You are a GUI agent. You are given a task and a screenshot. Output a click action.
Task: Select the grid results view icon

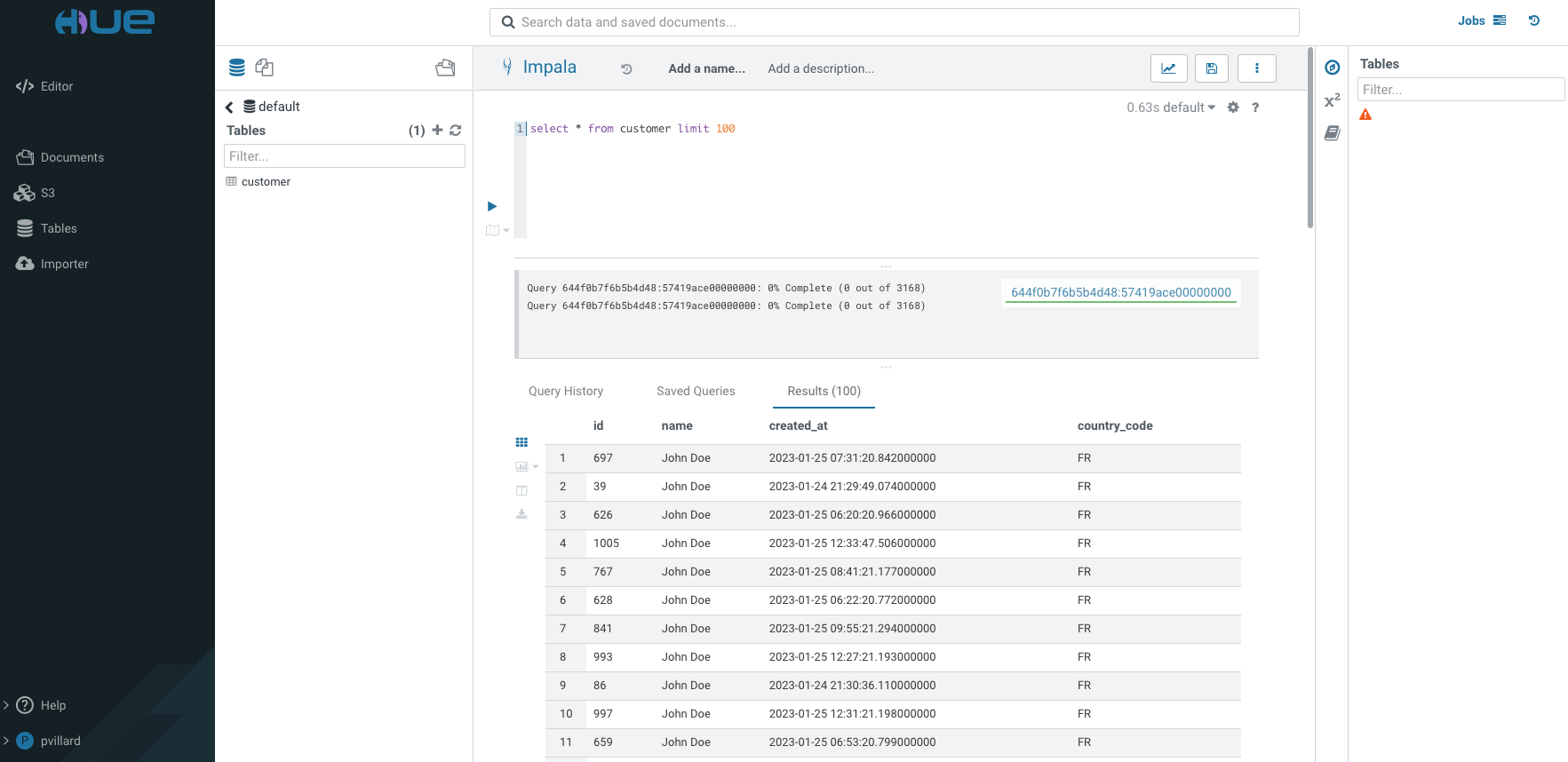pyautogui.click(x=521, y=442)
